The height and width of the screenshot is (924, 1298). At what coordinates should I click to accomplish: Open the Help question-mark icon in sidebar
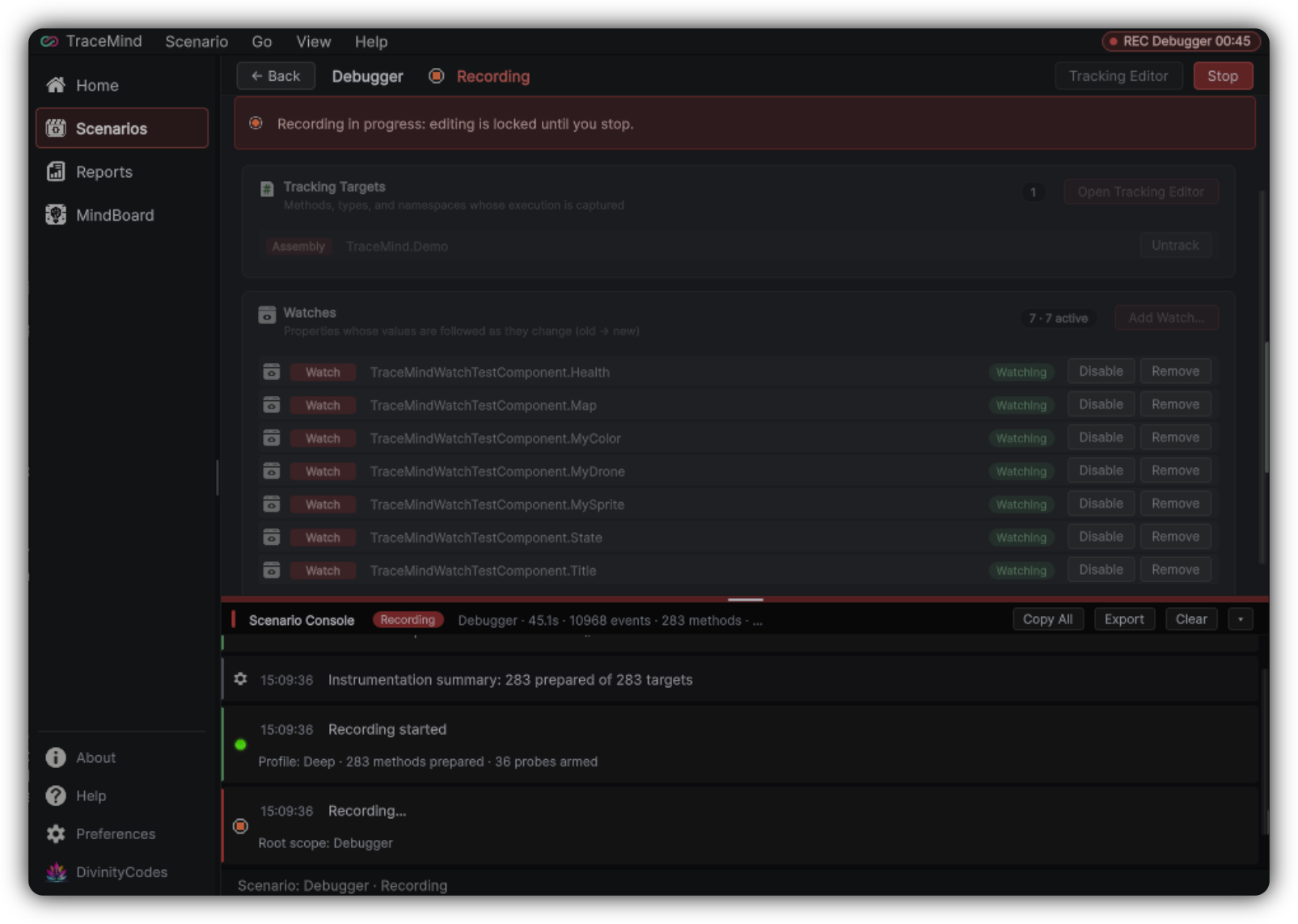click(56, 795)
